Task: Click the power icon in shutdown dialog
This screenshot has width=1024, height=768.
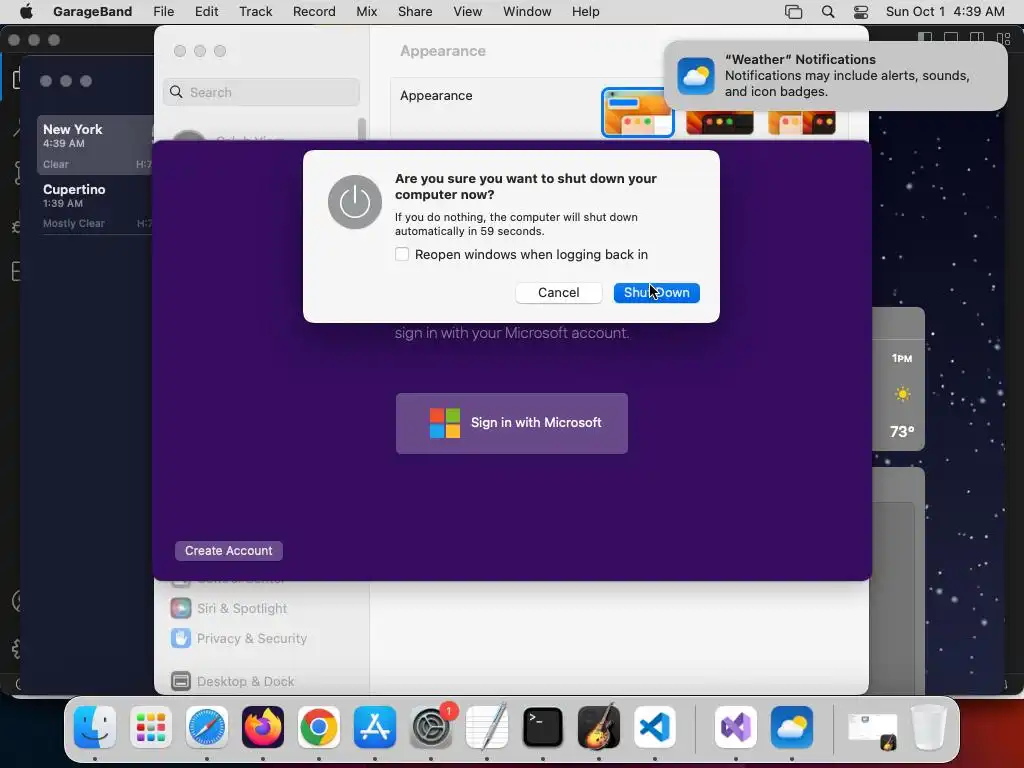Action: [x=355, y=202]
